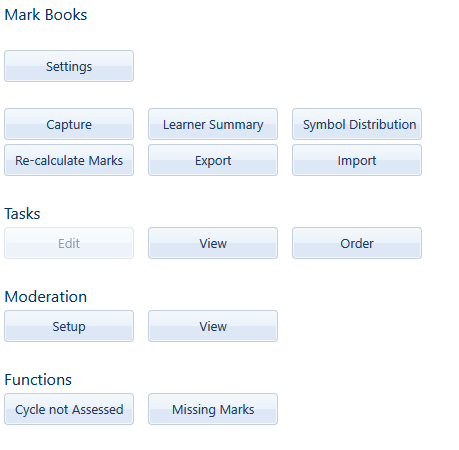Open Moderation Setup
The height and width of the screenshot is (450, 459).
tap(69, 326)
